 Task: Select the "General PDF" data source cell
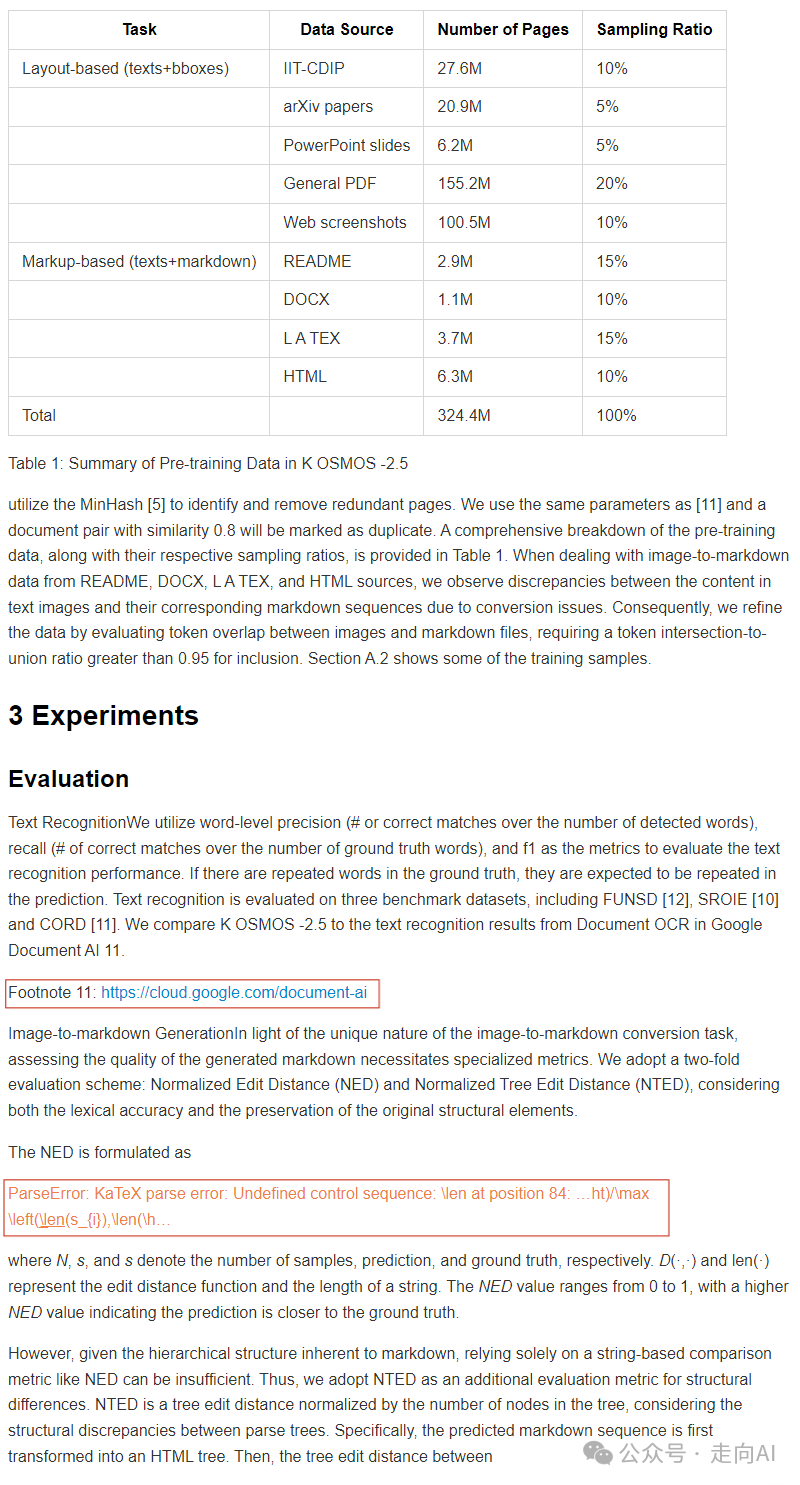(329, 184)
